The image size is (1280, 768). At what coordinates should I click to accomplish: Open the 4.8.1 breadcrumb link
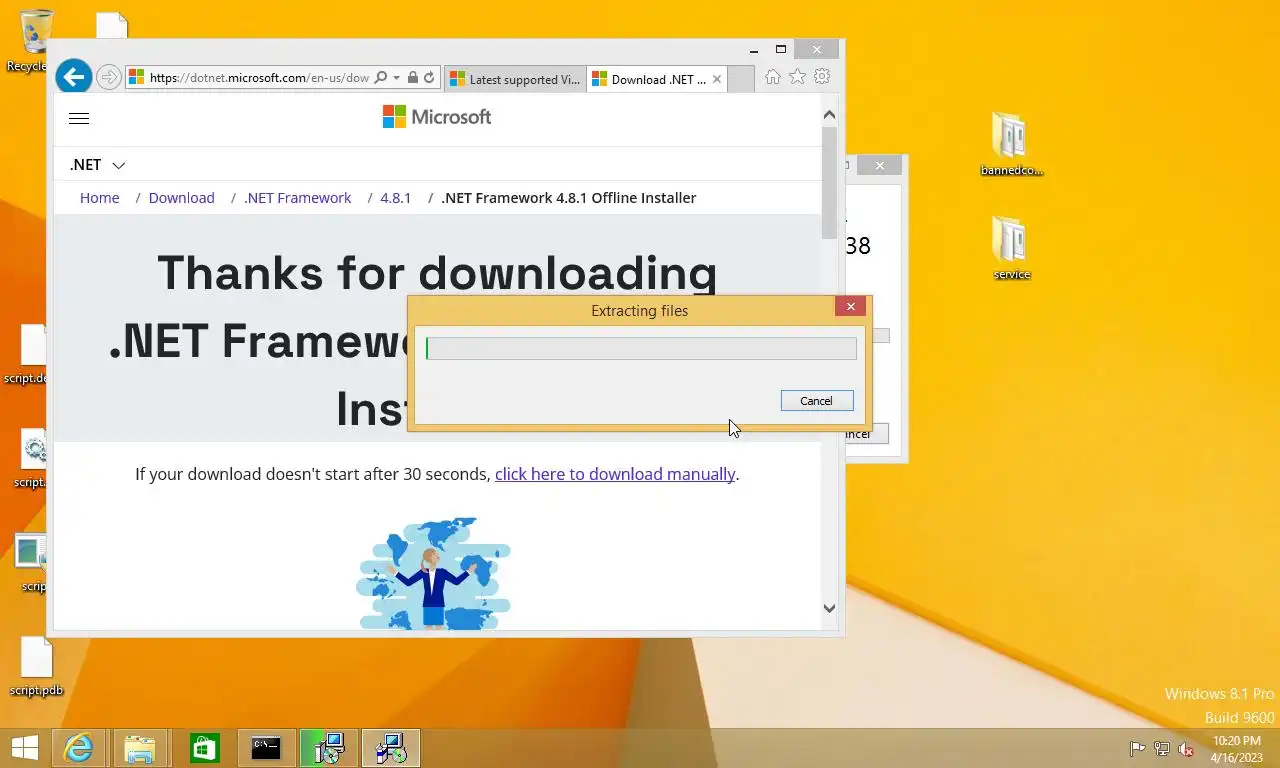pos(395,198)
